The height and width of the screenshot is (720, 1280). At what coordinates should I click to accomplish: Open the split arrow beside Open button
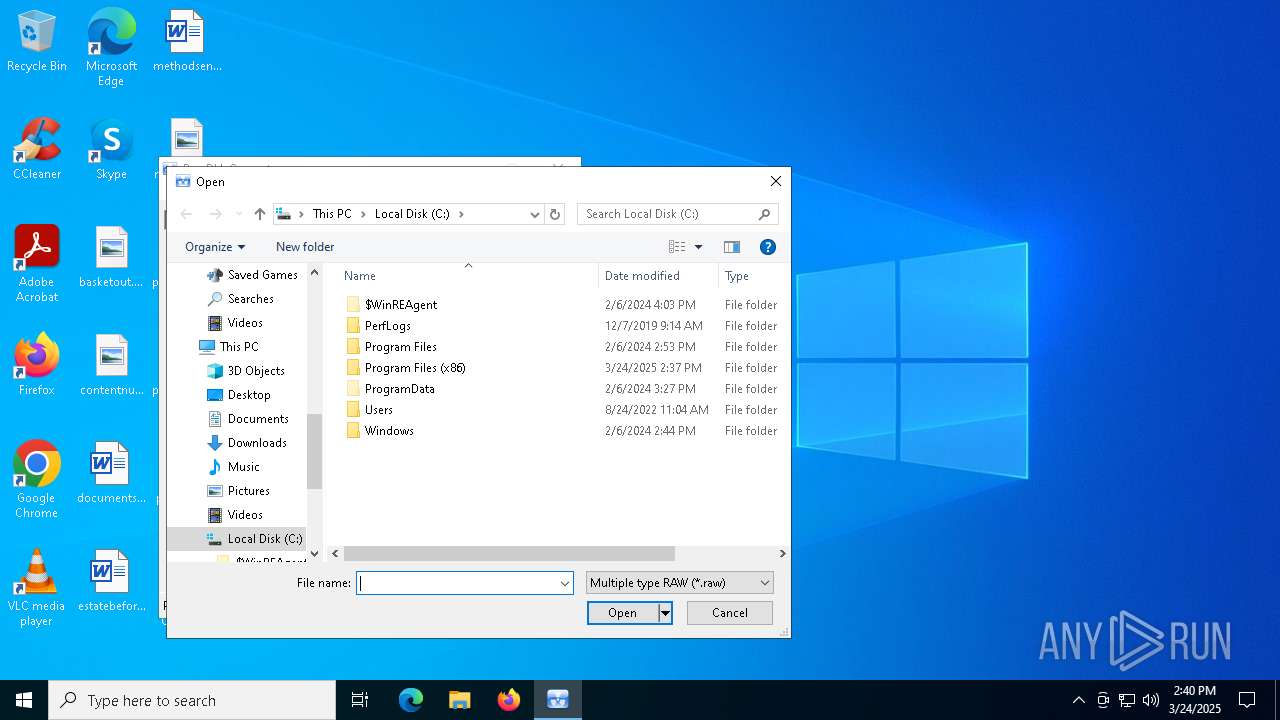pos(665,613)
